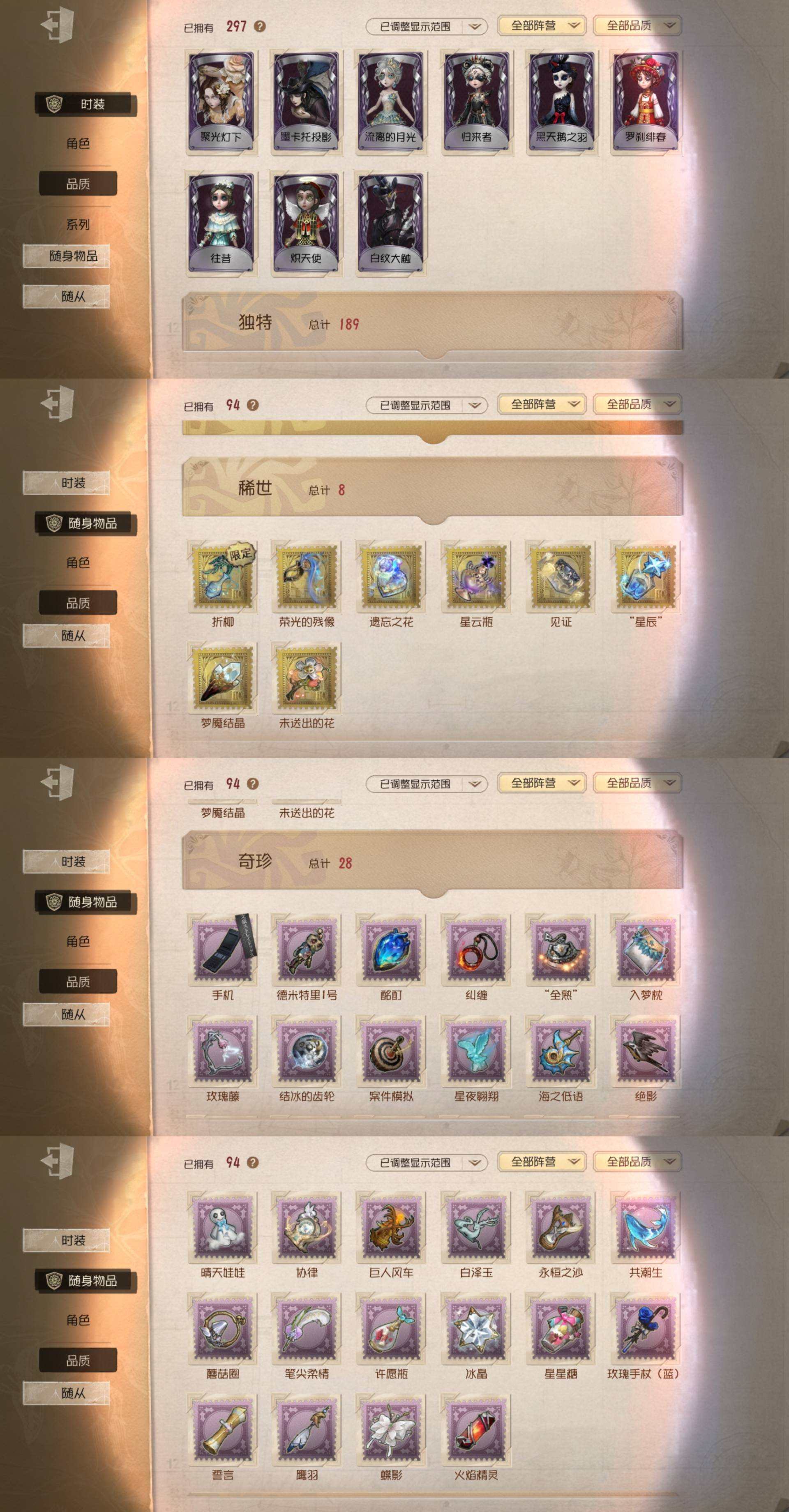Choose the 星云瓶 accessory icon
This screenshot has height=1512, width=789.
[476, 576]
